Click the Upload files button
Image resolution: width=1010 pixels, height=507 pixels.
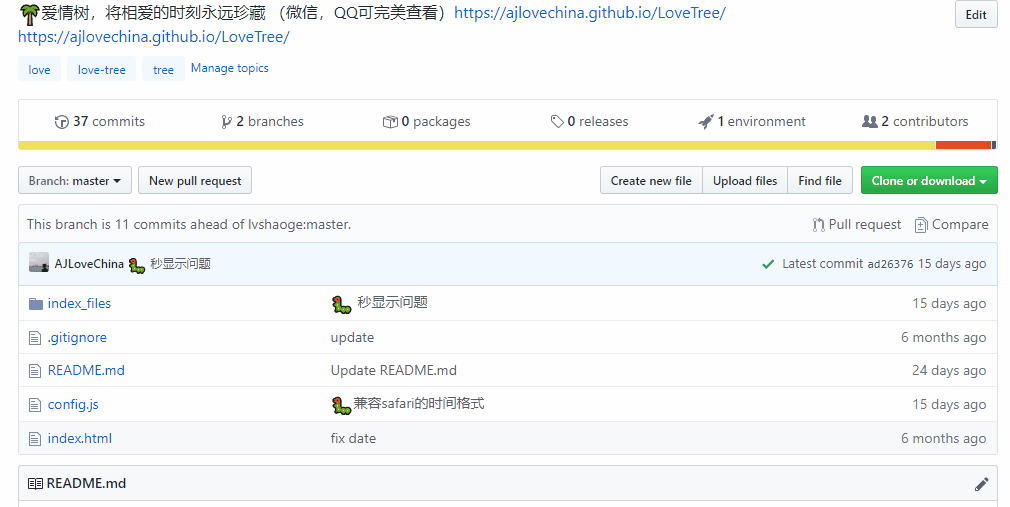pyautogui.click(x=745, y=180)
